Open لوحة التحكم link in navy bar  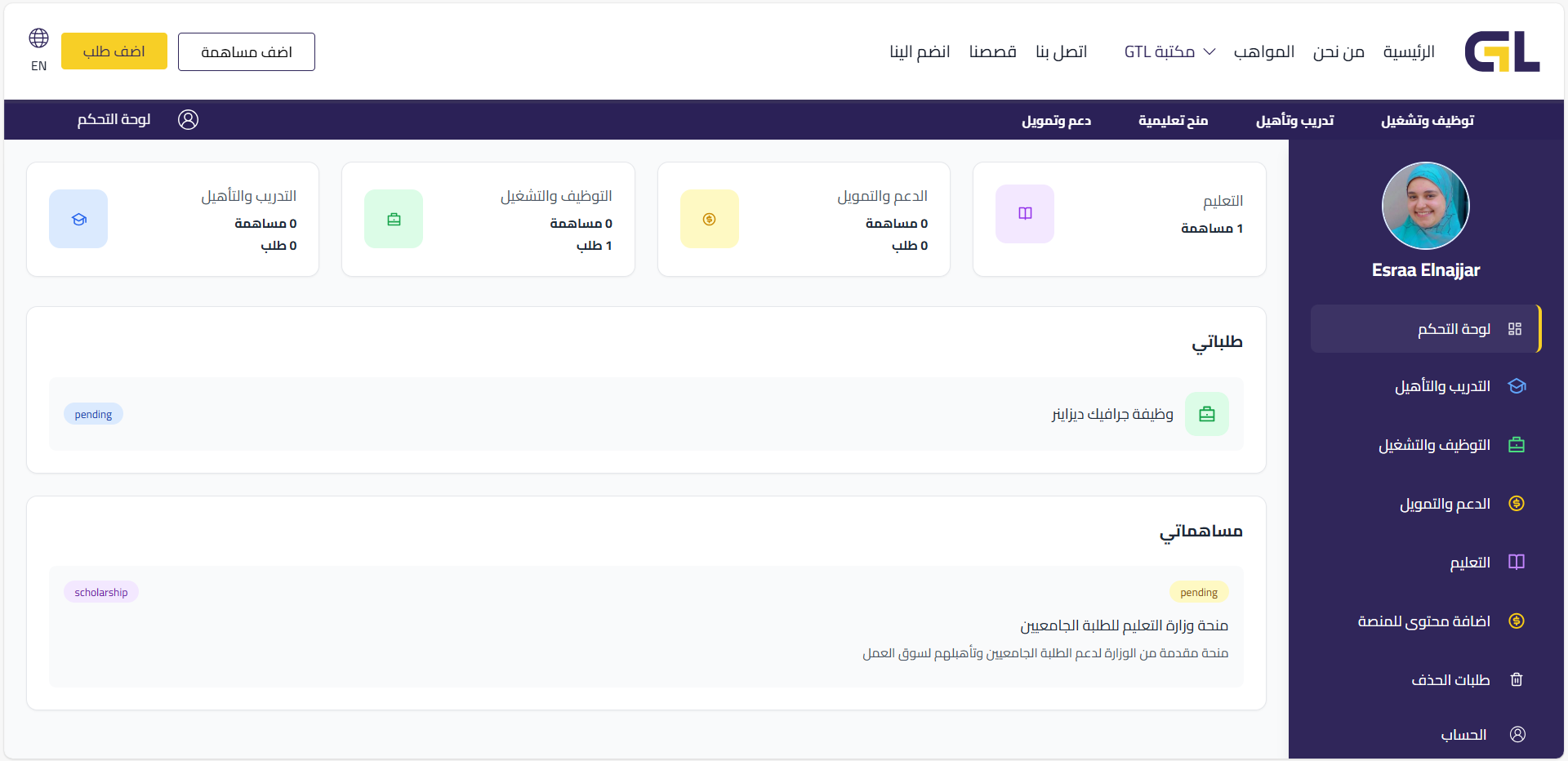(114, 120)
